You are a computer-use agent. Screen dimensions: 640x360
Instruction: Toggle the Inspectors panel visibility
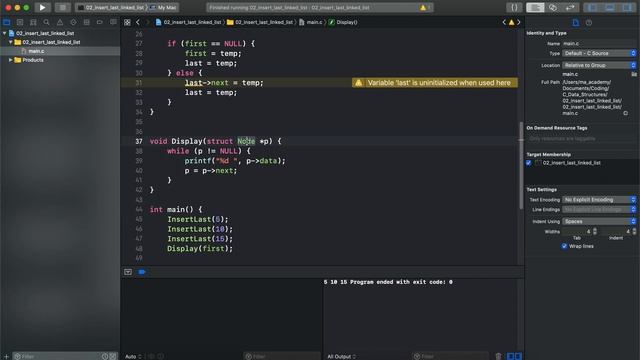(x=627, y=7)
